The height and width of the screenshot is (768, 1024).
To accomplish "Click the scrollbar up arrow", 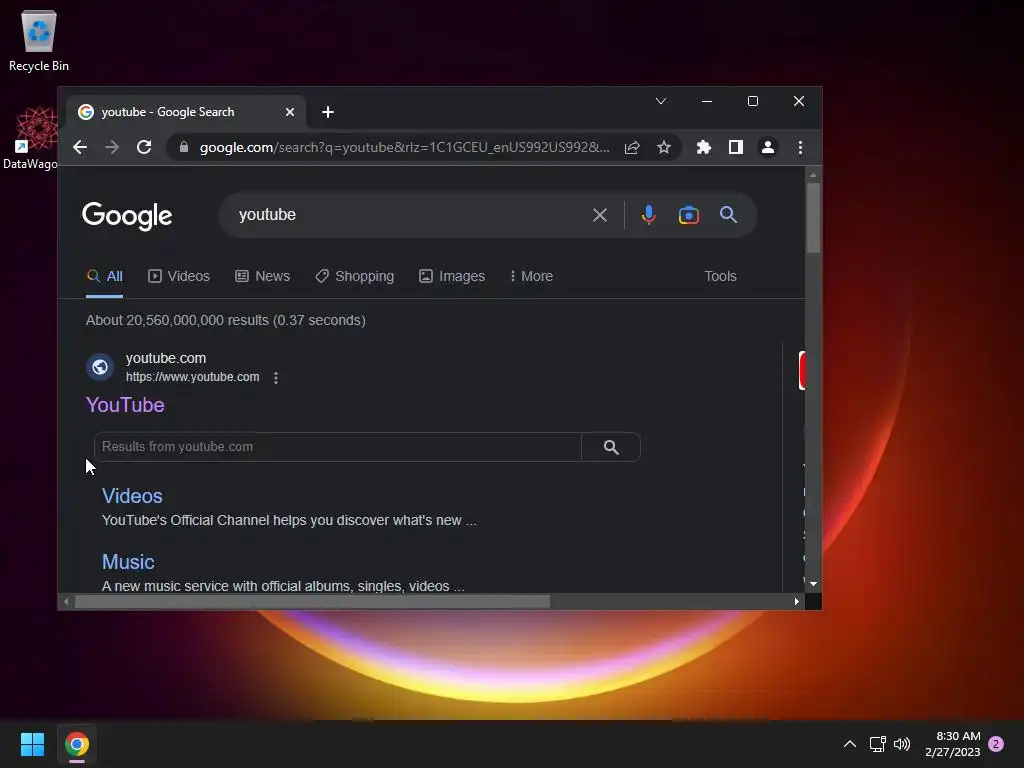I will tap(813, 175).
